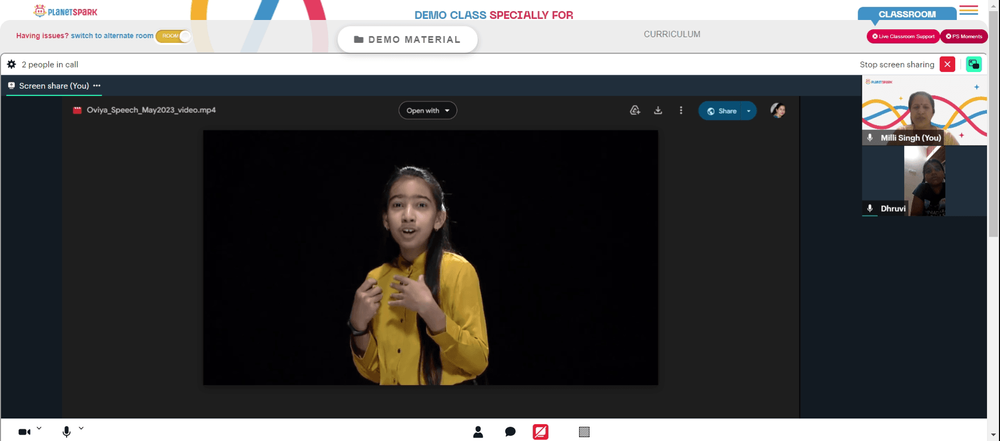Screen dimensions: 1000x441
Task: Click Live Classroom Support button
Action: (x=902, y=36)
